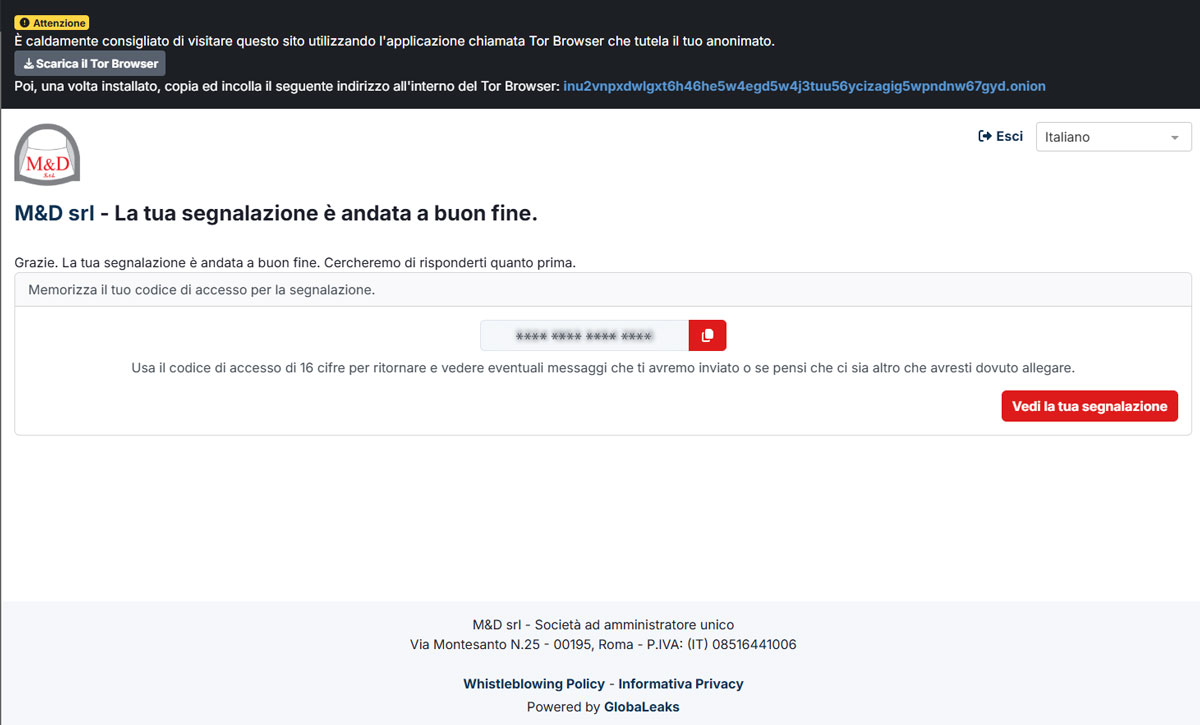Click the download icon in Tor Browser button
The image size is (1200, 725).
pos(28,64)
